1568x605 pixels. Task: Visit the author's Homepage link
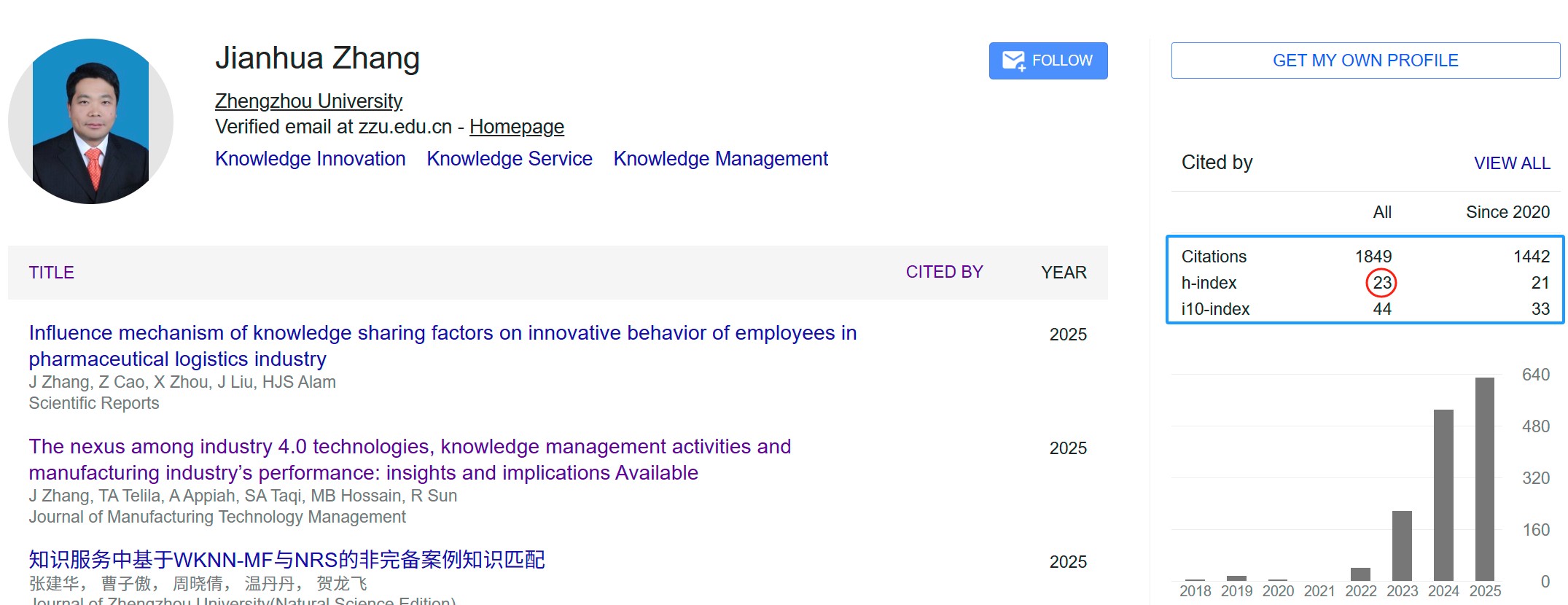click(x=516, y=127)
